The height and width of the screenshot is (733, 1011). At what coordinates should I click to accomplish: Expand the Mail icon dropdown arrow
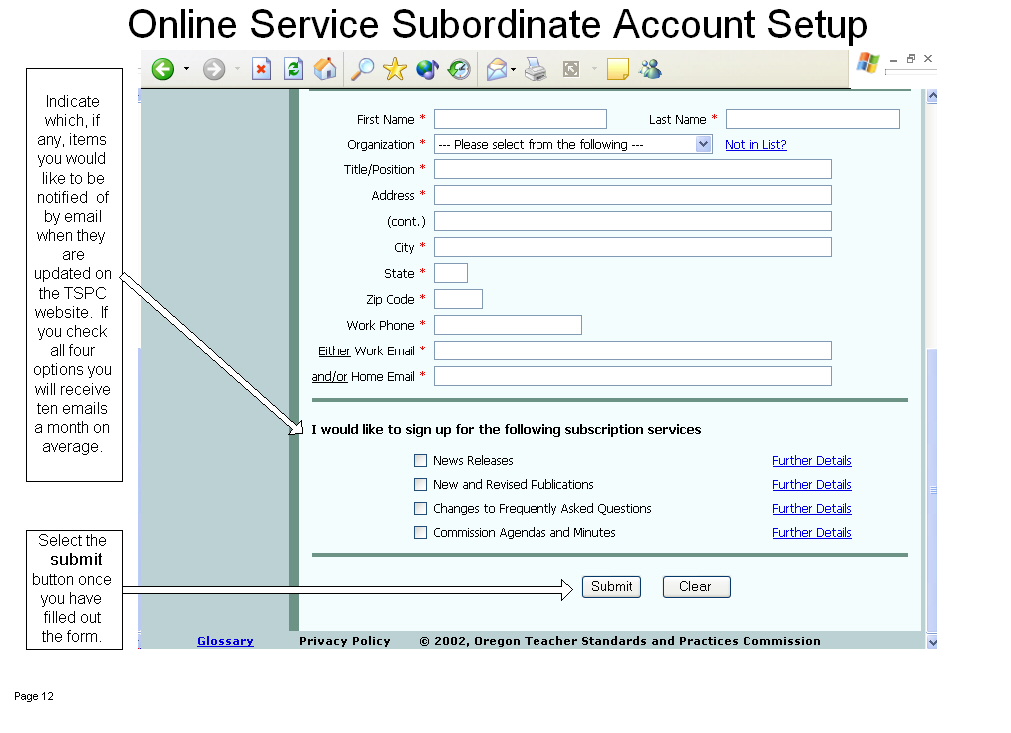pyautogui.click(x=514, y=69)
